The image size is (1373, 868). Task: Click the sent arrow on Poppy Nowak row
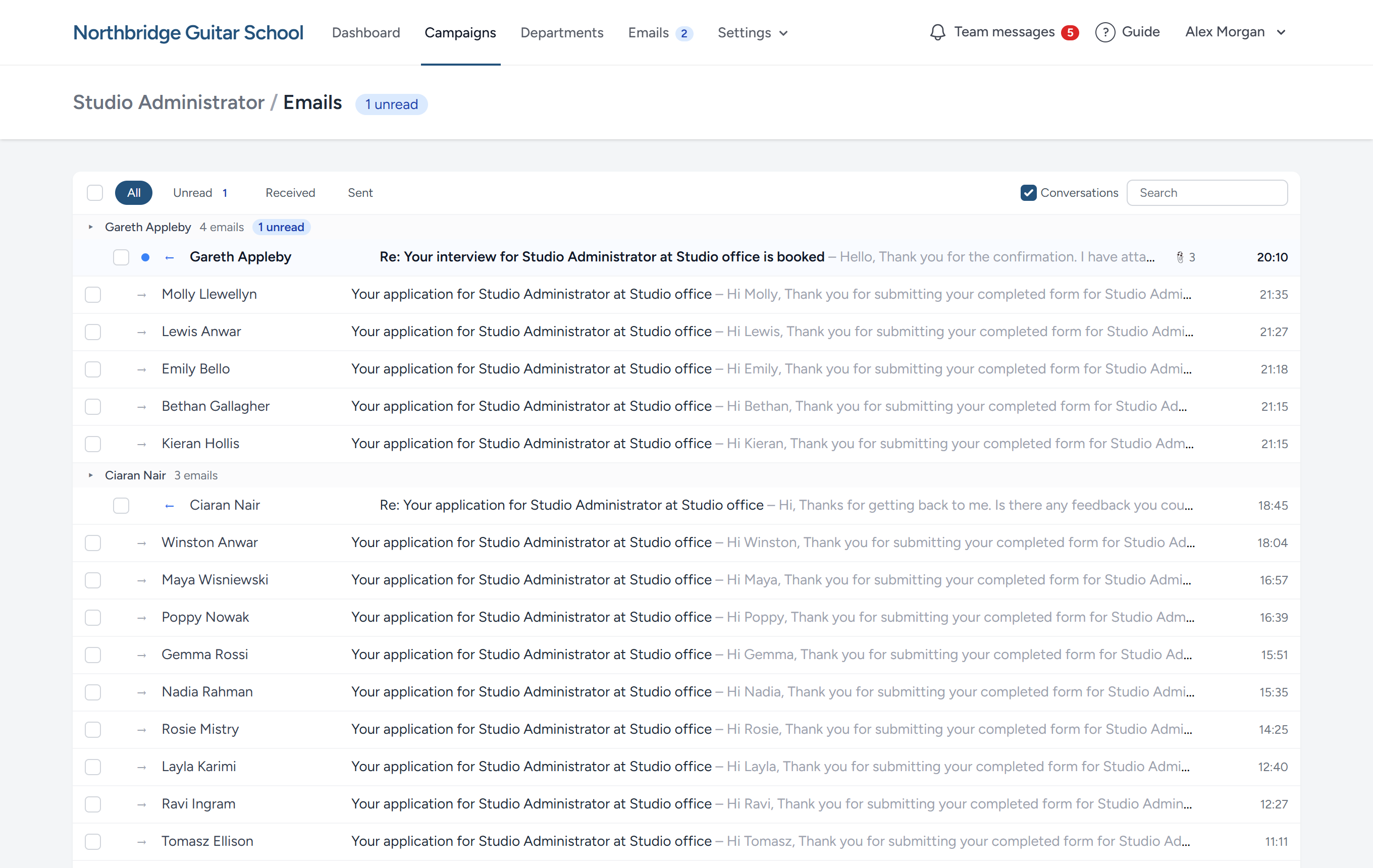(141, 618)
